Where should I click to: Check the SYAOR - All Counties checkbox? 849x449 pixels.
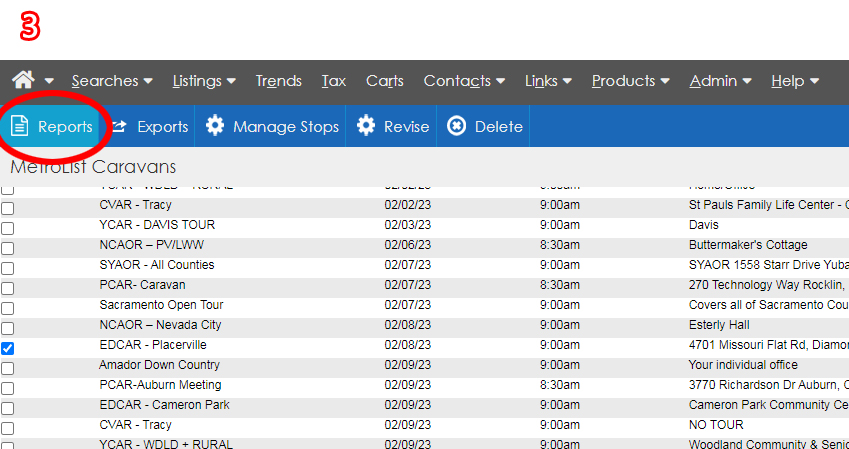(x=7, y=269)
